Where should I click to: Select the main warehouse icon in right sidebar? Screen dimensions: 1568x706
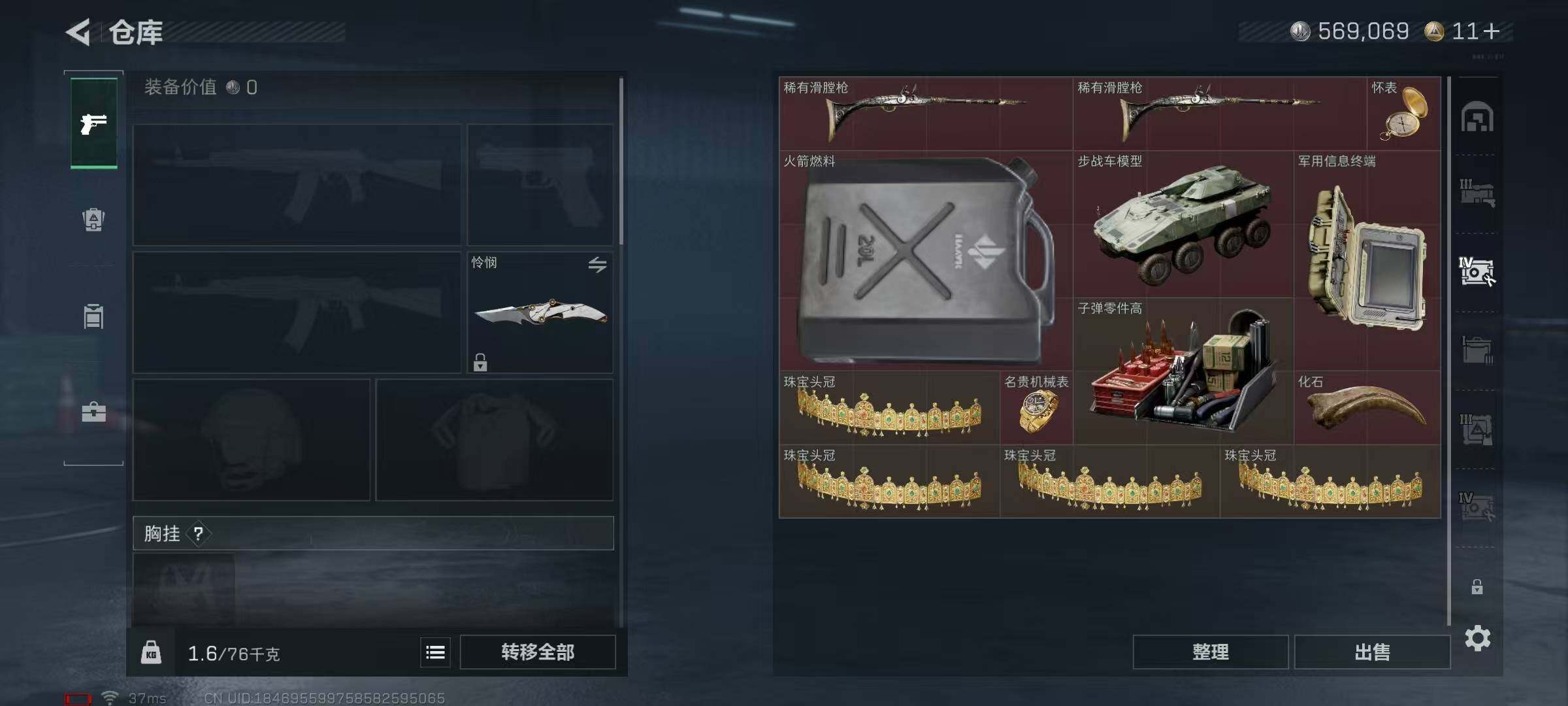pos(1477,117)
